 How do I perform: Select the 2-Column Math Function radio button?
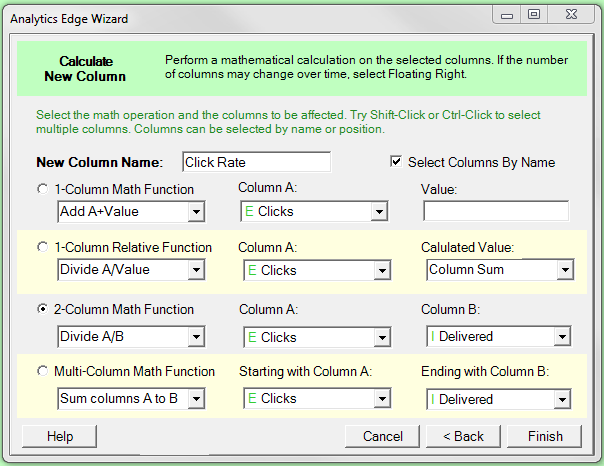point(42,309)
